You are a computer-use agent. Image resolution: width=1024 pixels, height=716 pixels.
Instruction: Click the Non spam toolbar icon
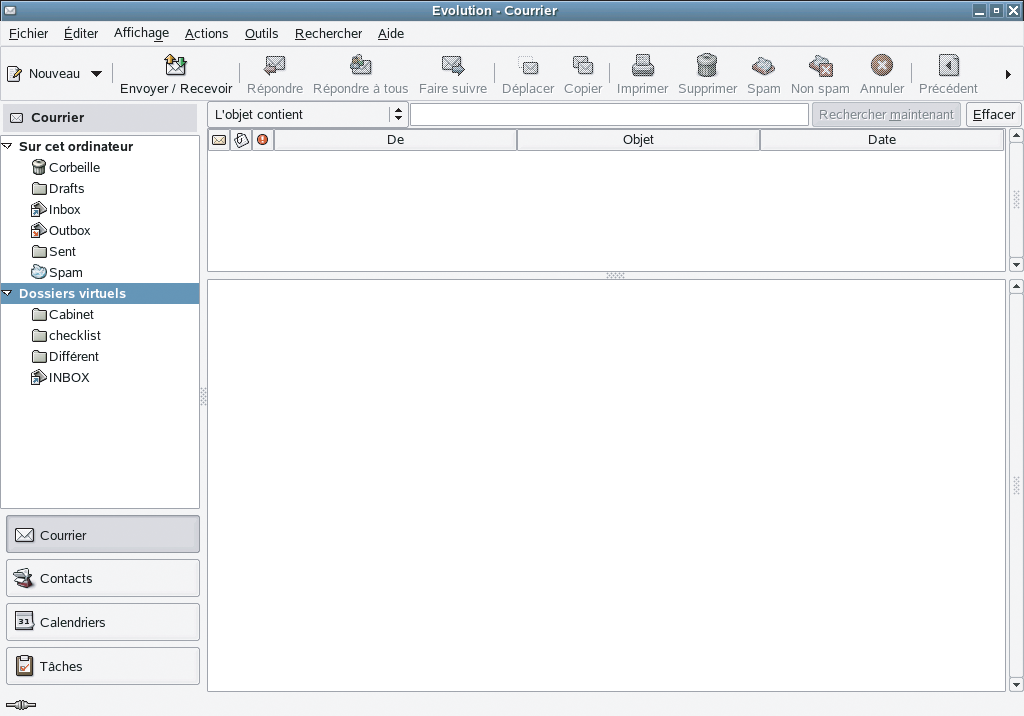pyautogui.click(x=820, y=68)
